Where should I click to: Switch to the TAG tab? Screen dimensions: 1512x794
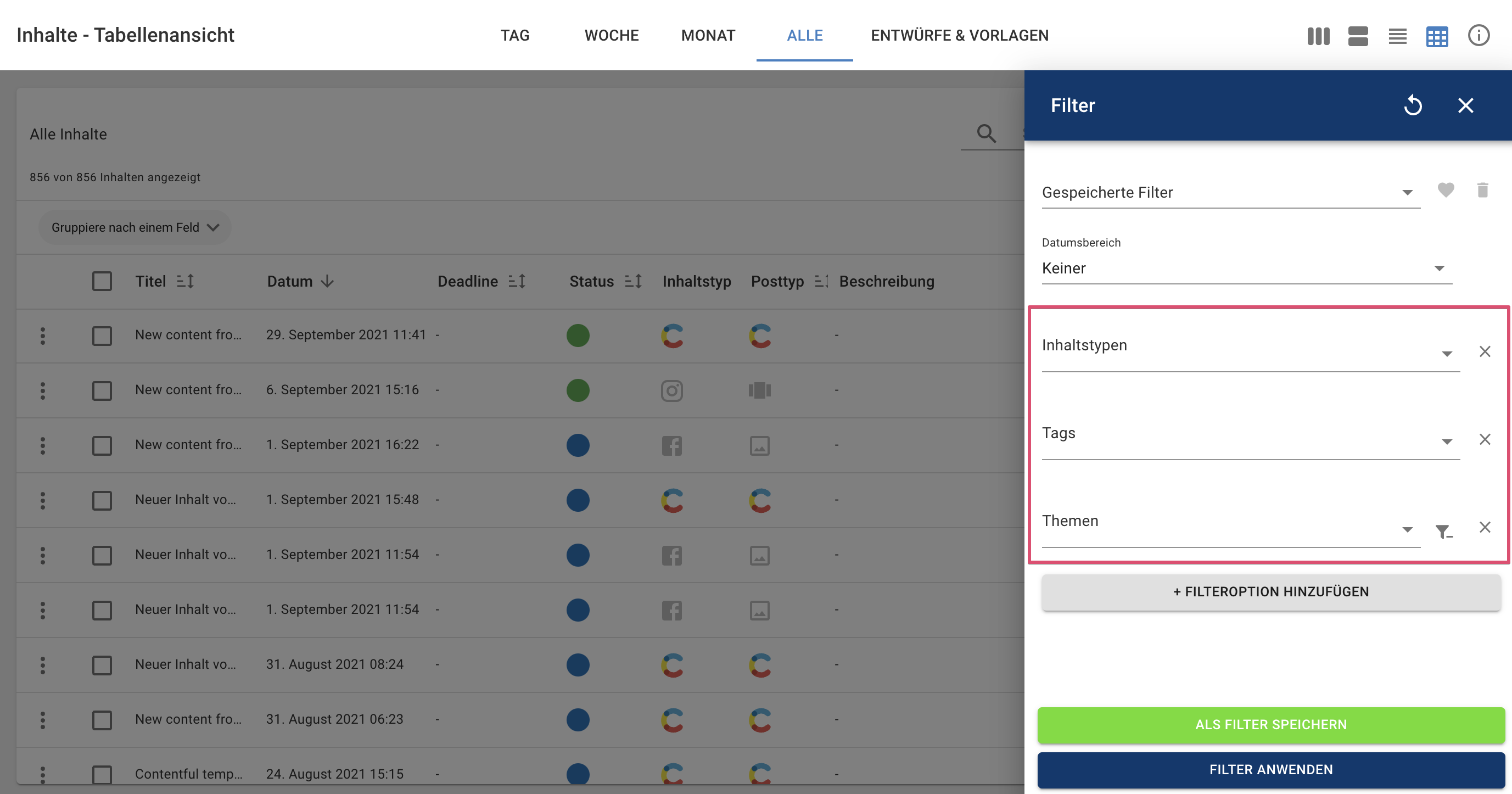point(515,35)
